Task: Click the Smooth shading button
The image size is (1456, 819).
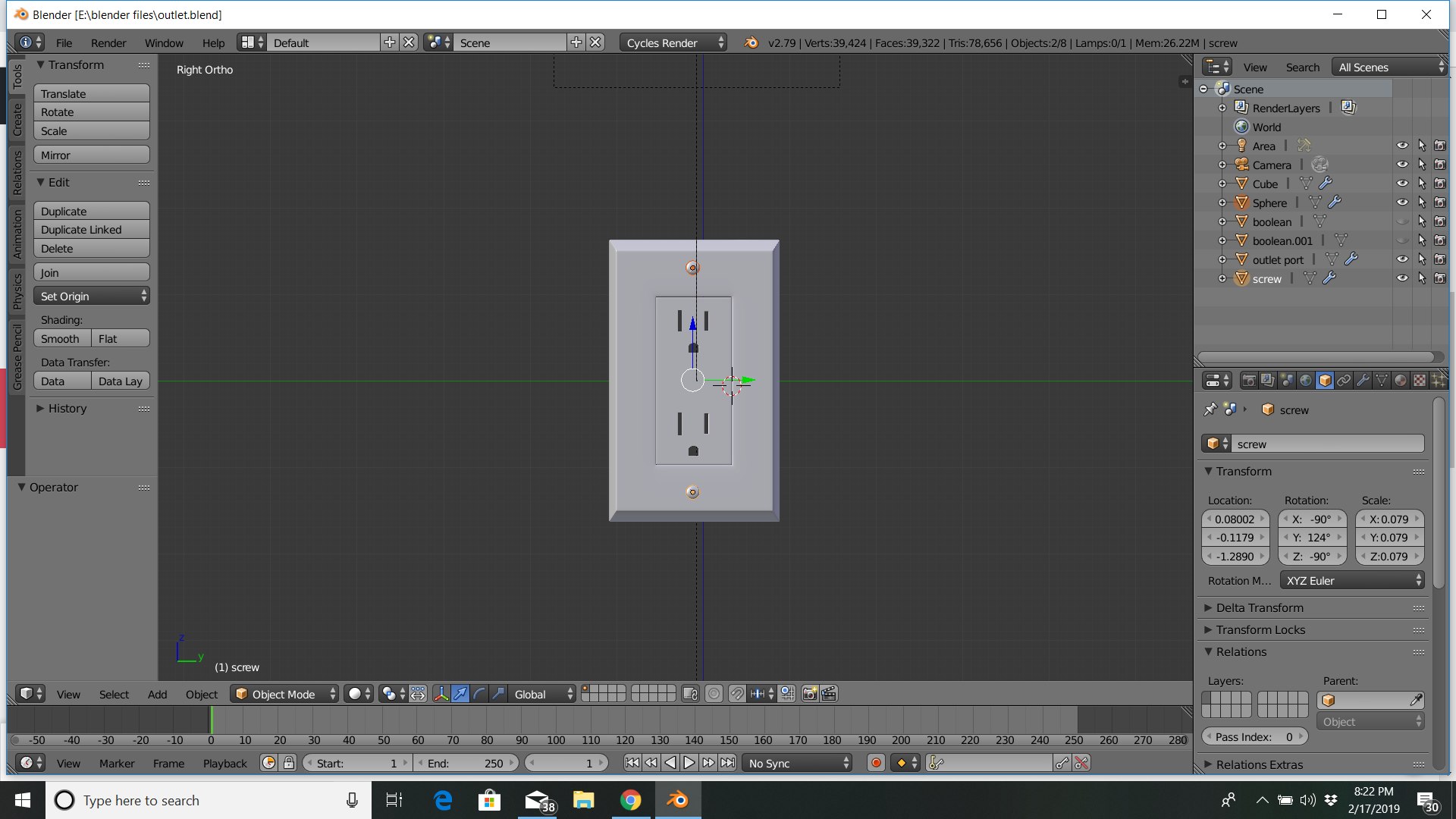Action: (62, 338)
